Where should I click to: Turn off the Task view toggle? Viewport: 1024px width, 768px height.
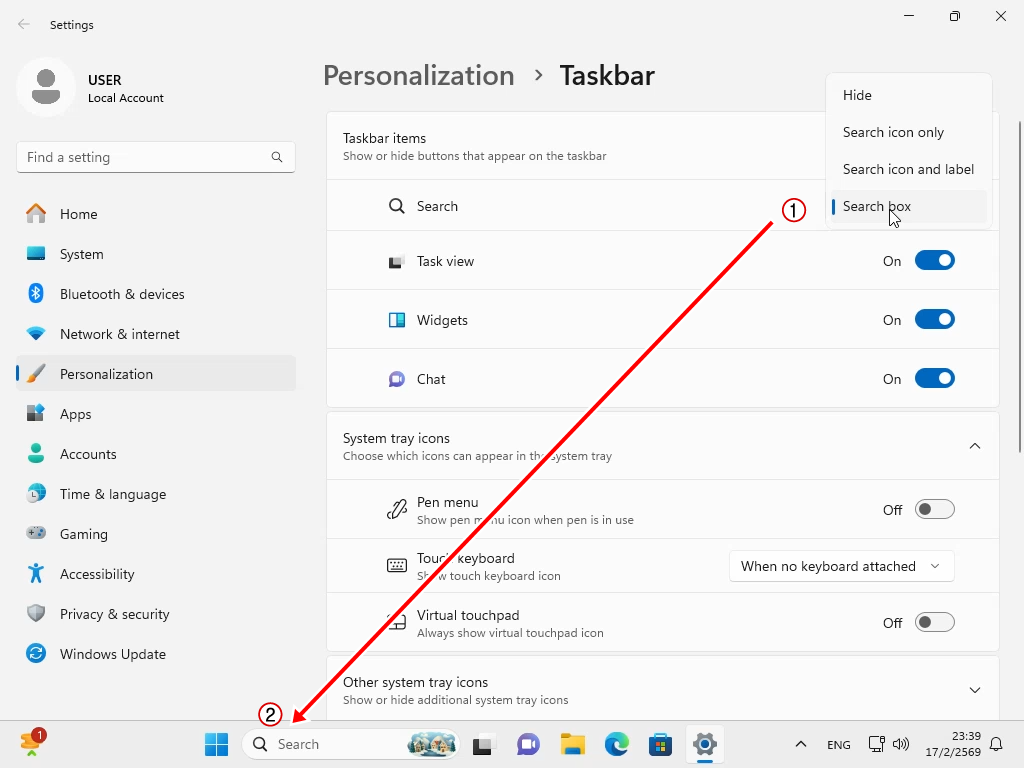pyautogui.click(x=934, y=261)
